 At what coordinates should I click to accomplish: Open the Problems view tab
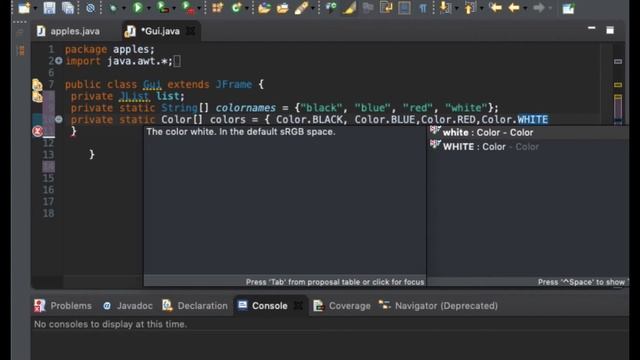coord(64,306)
